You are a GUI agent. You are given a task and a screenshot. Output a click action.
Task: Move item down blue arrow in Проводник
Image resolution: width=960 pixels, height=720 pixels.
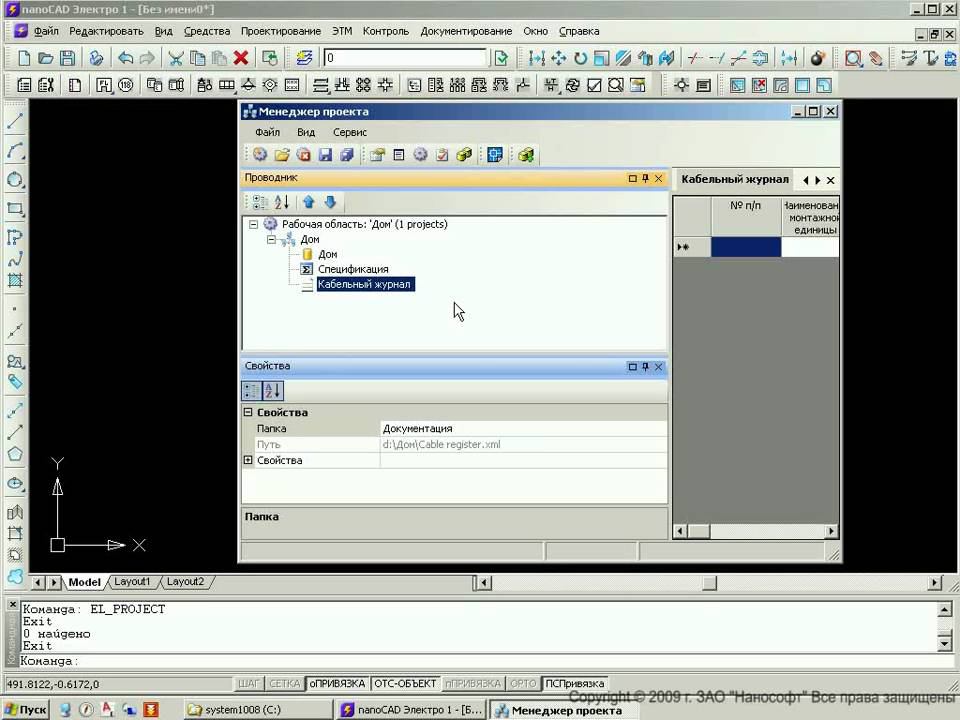tap(331, 202)
